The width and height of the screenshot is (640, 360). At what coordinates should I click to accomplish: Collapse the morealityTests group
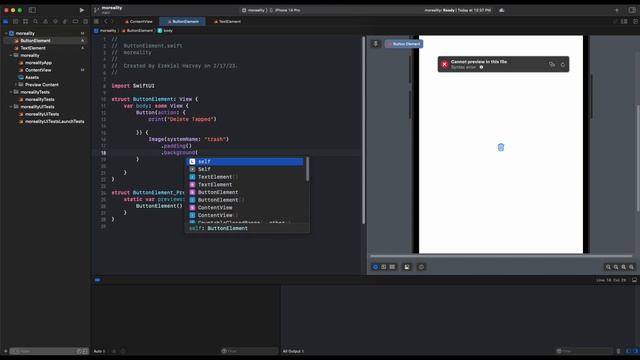11,92
